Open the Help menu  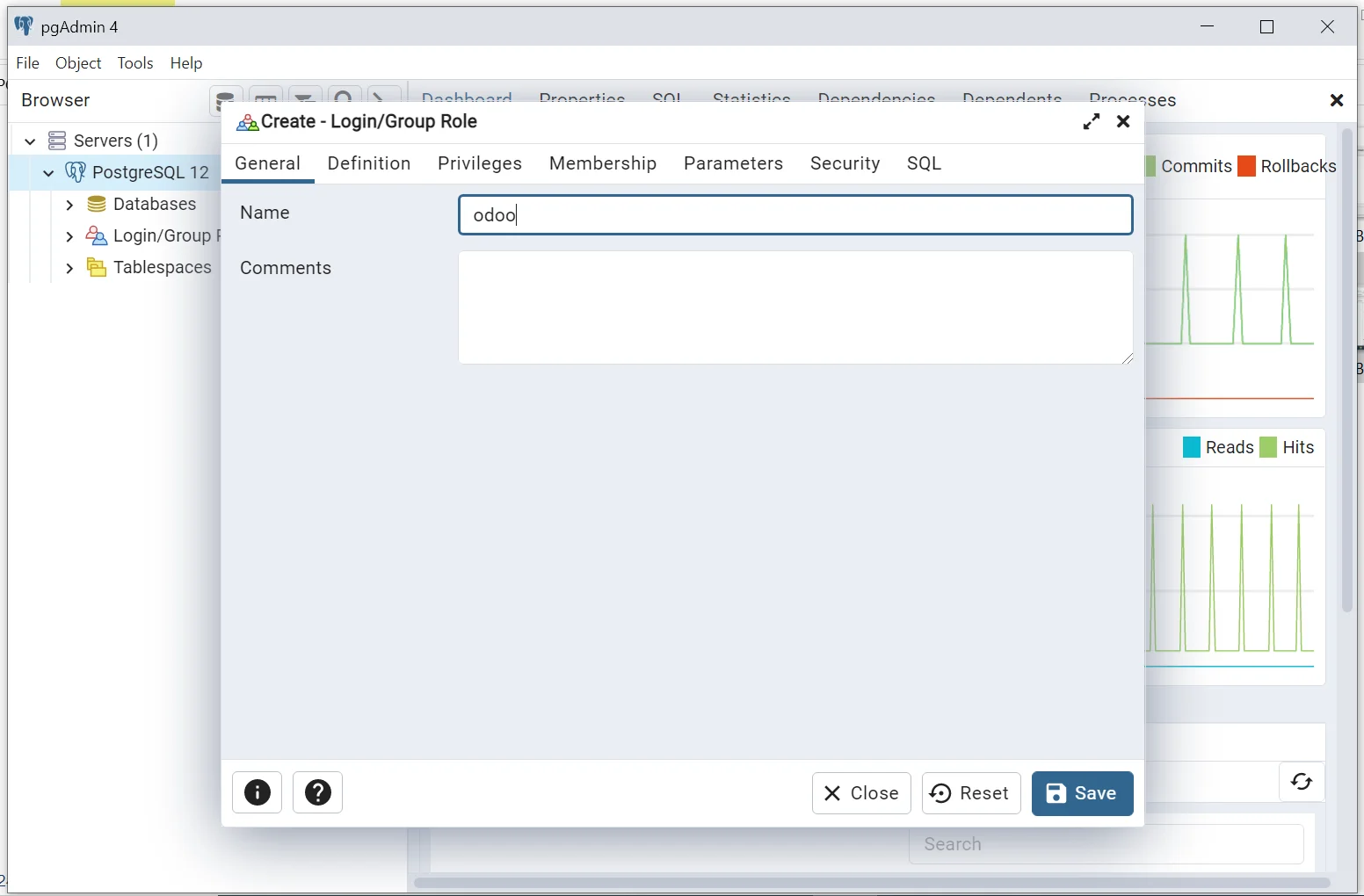click(186, 63)
